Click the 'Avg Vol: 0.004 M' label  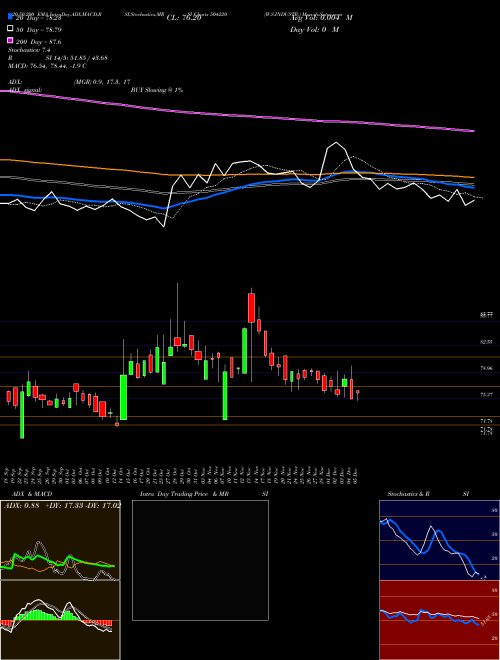pyautogui.click(x=322, y=17)
